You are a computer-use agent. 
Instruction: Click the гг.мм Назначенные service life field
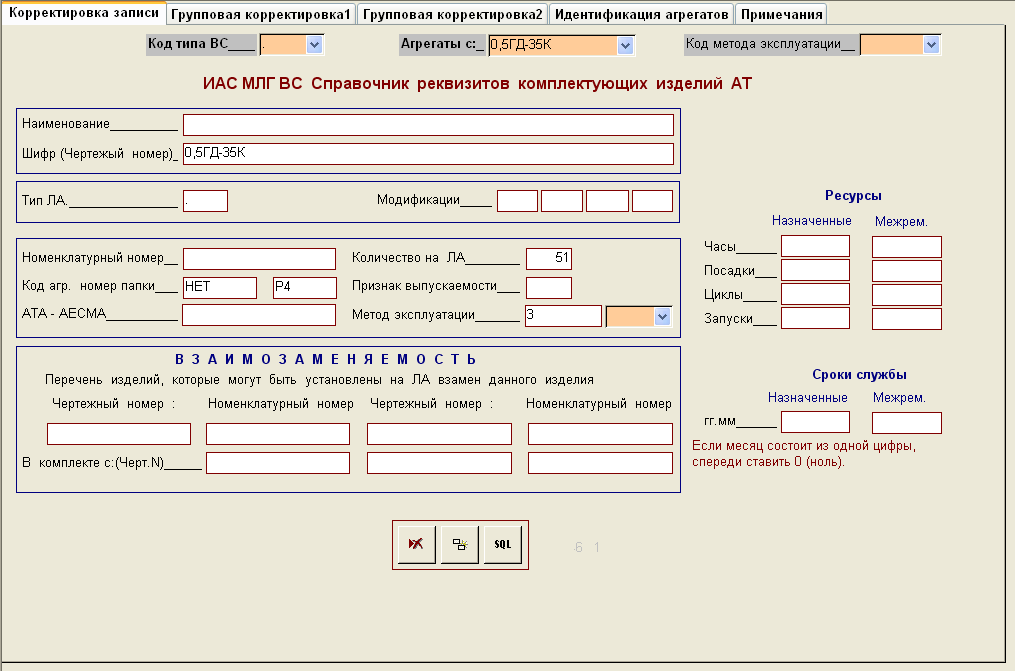pos(815,422)
